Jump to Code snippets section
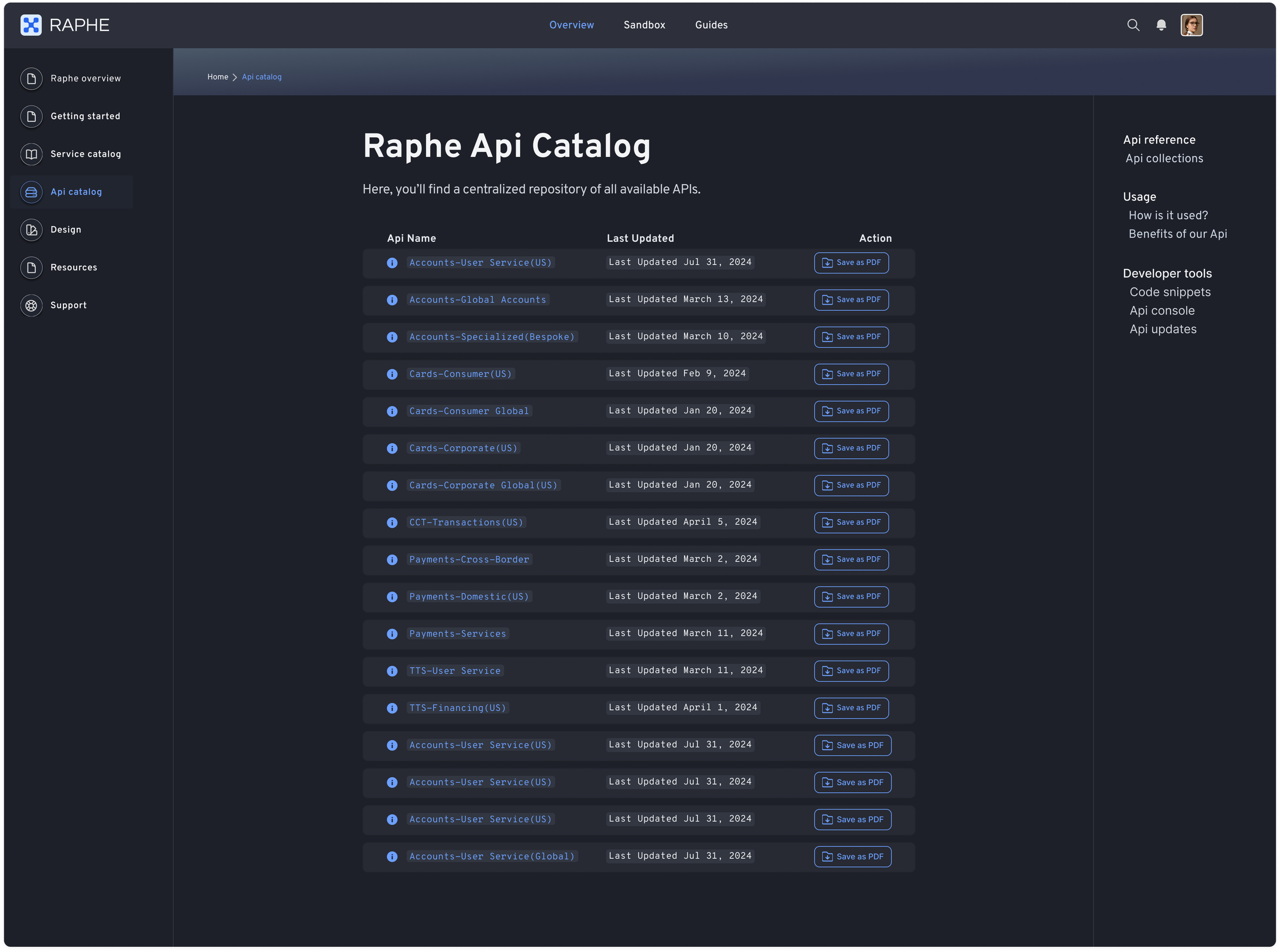This screenshot has height=952, width=1280. point(1169,292)
